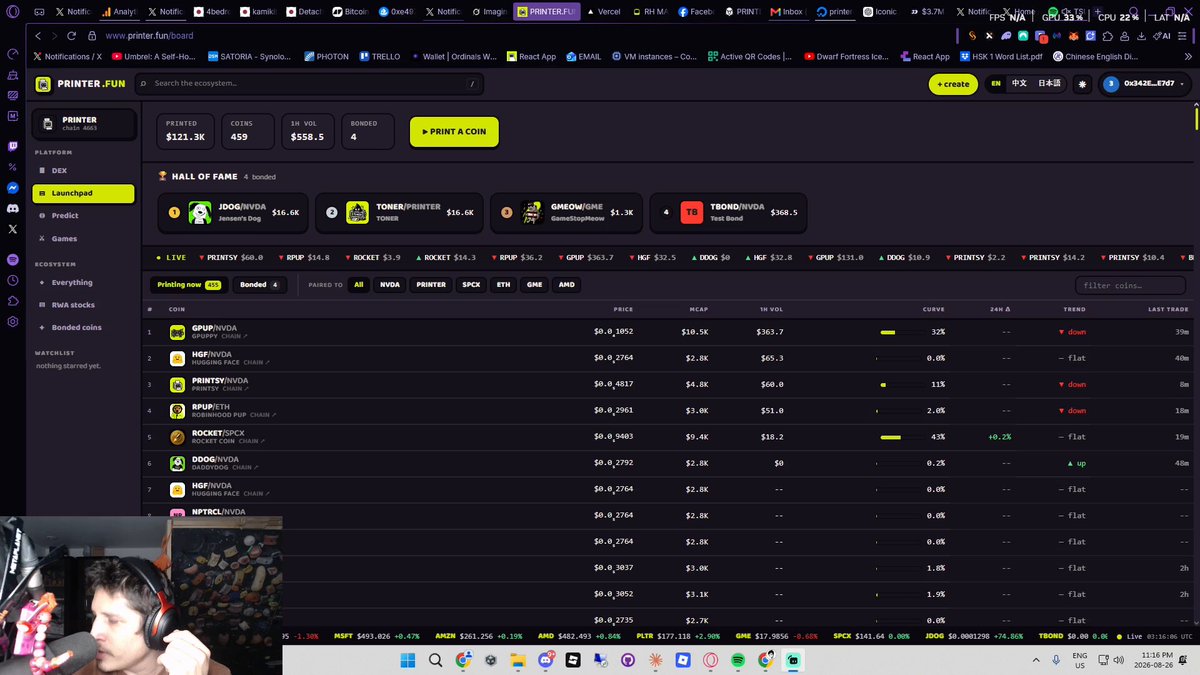Open the 0x342E wallet account dropdown

point(1145,84)
